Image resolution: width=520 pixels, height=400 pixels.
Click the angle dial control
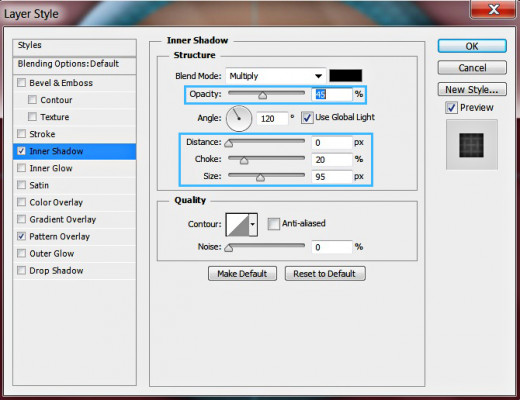click(239, 118)
